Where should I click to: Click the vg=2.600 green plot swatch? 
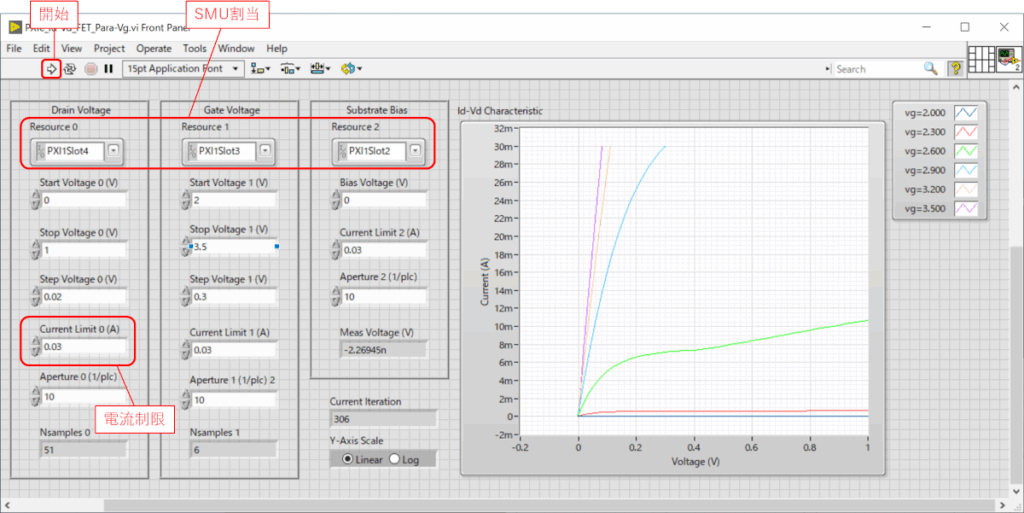(966, 151)
